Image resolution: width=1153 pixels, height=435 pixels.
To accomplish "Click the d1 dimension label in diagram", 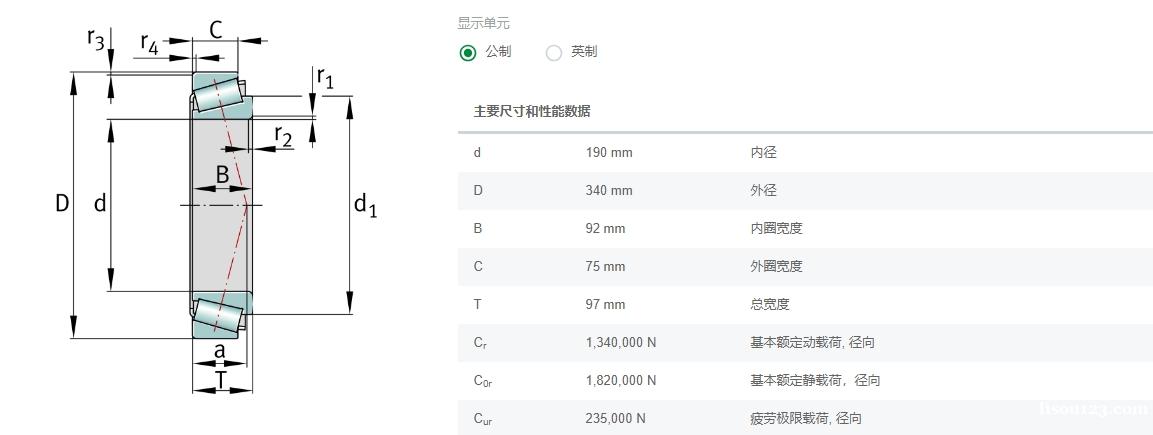I will tap(365, 205).
